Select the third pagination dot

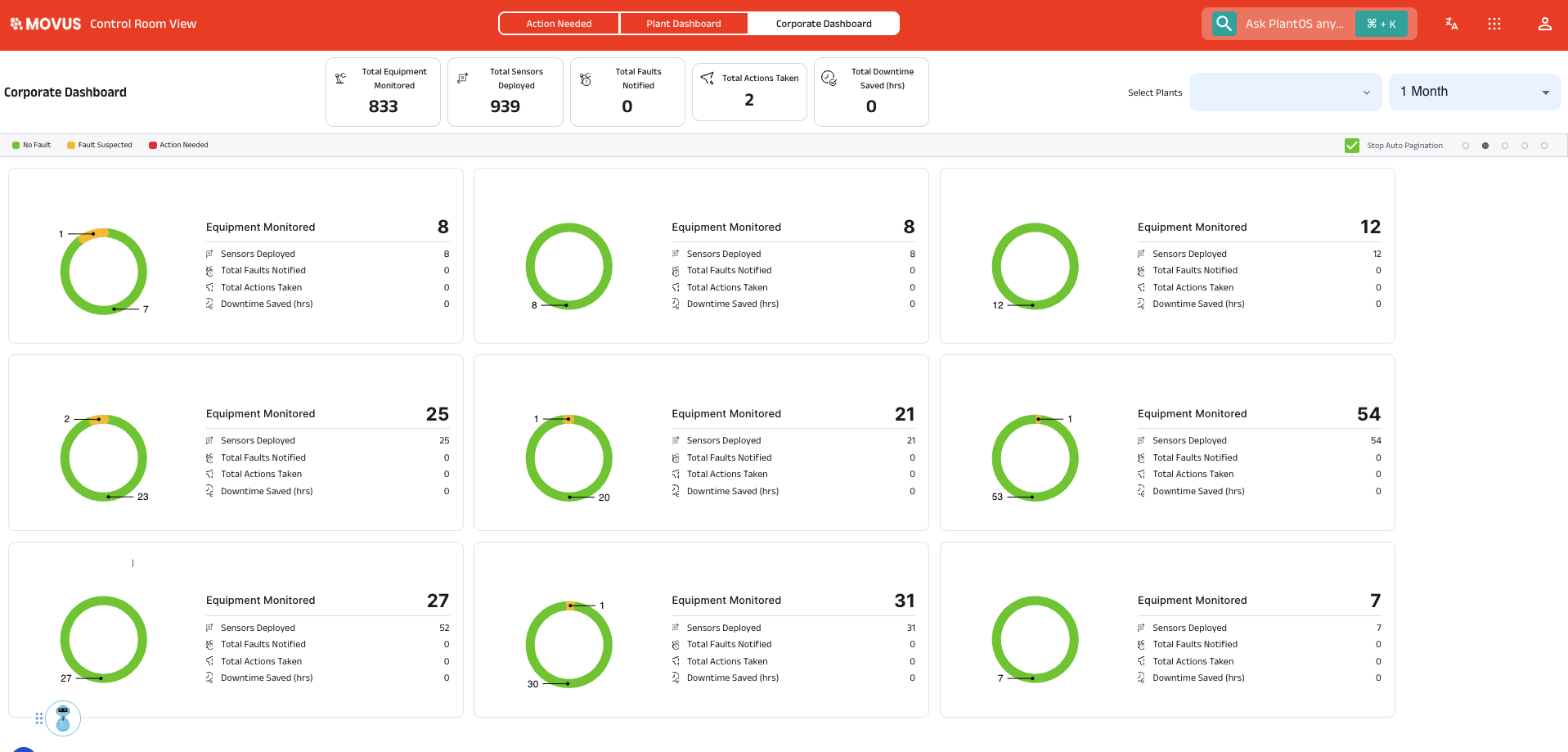[1505, 145]
